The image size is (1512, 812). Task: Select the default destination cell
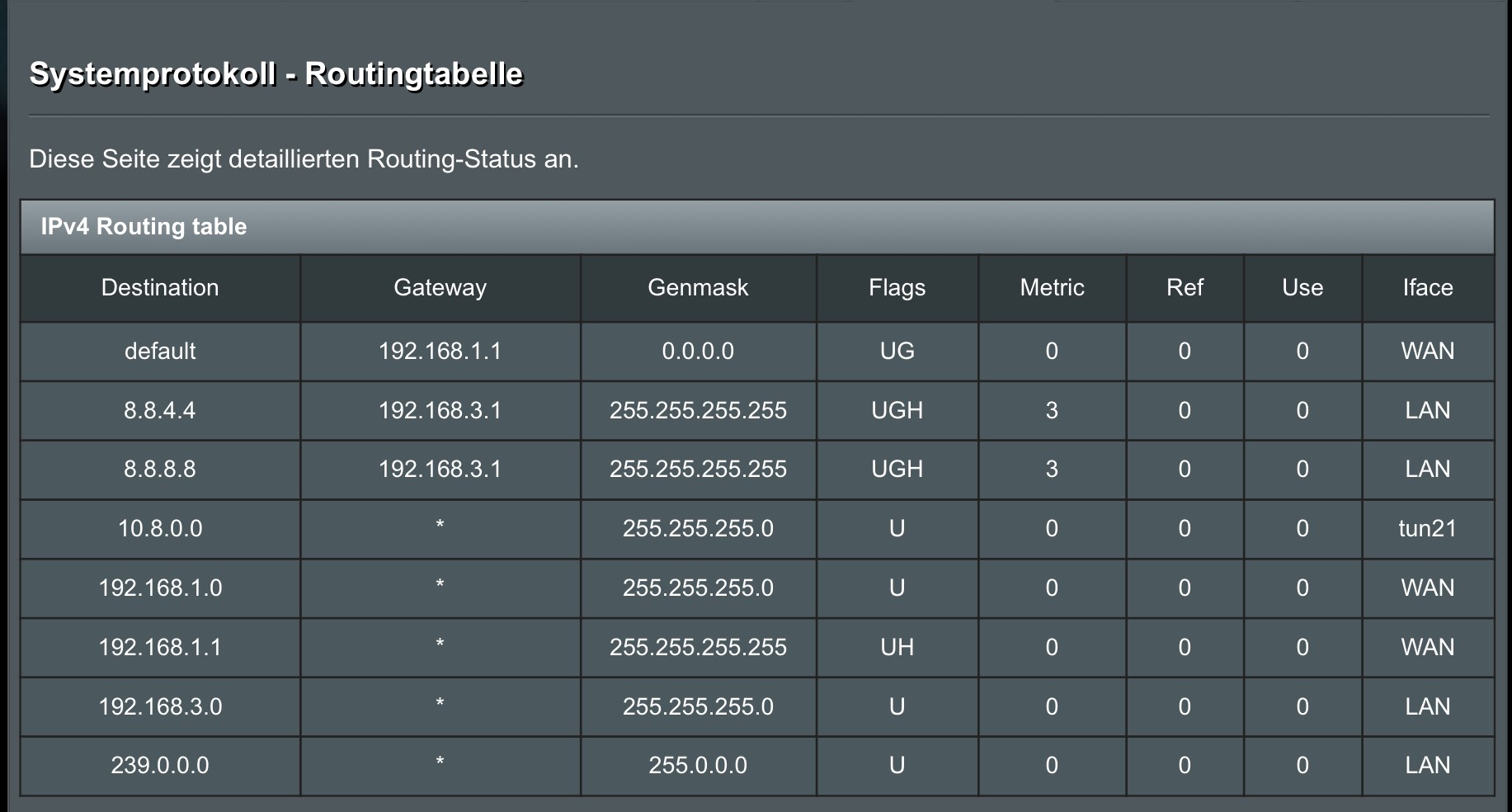tap(160, 351)
